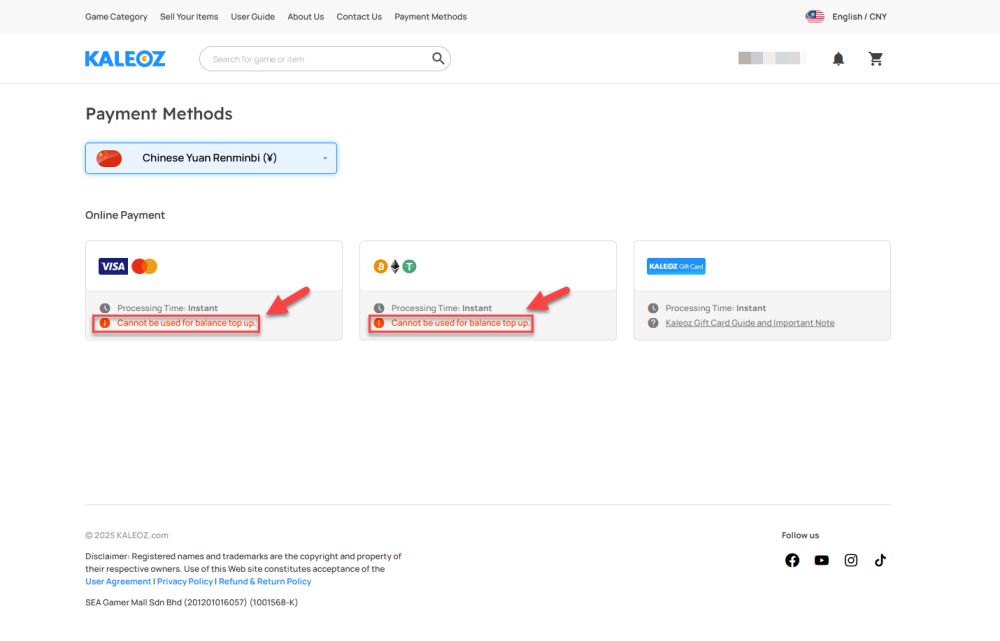Click the Mastercard logo
This screenshot has height=641, width=1000.
[145, 266]
